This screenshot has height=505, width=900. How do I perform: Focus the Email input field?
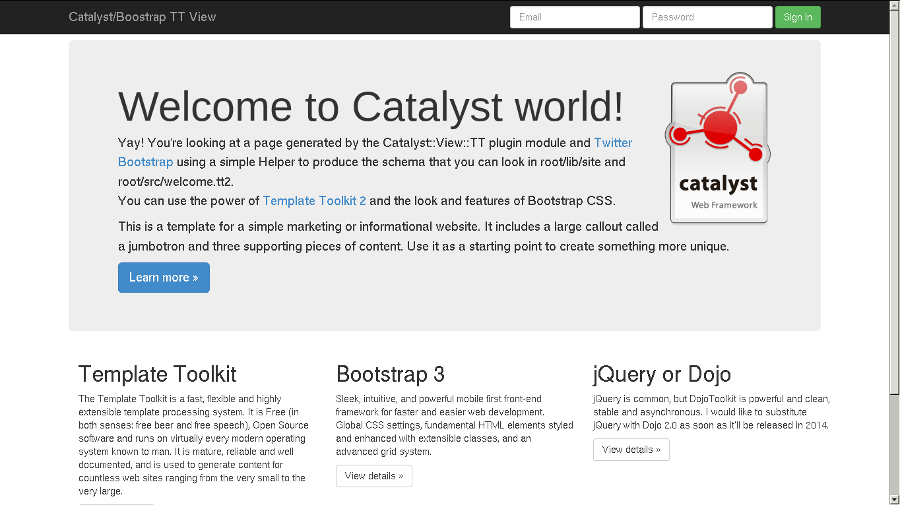575,17
